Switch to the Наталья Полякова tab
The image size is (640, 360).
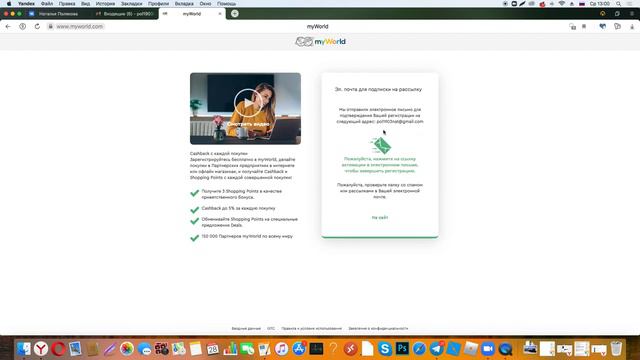58,14
